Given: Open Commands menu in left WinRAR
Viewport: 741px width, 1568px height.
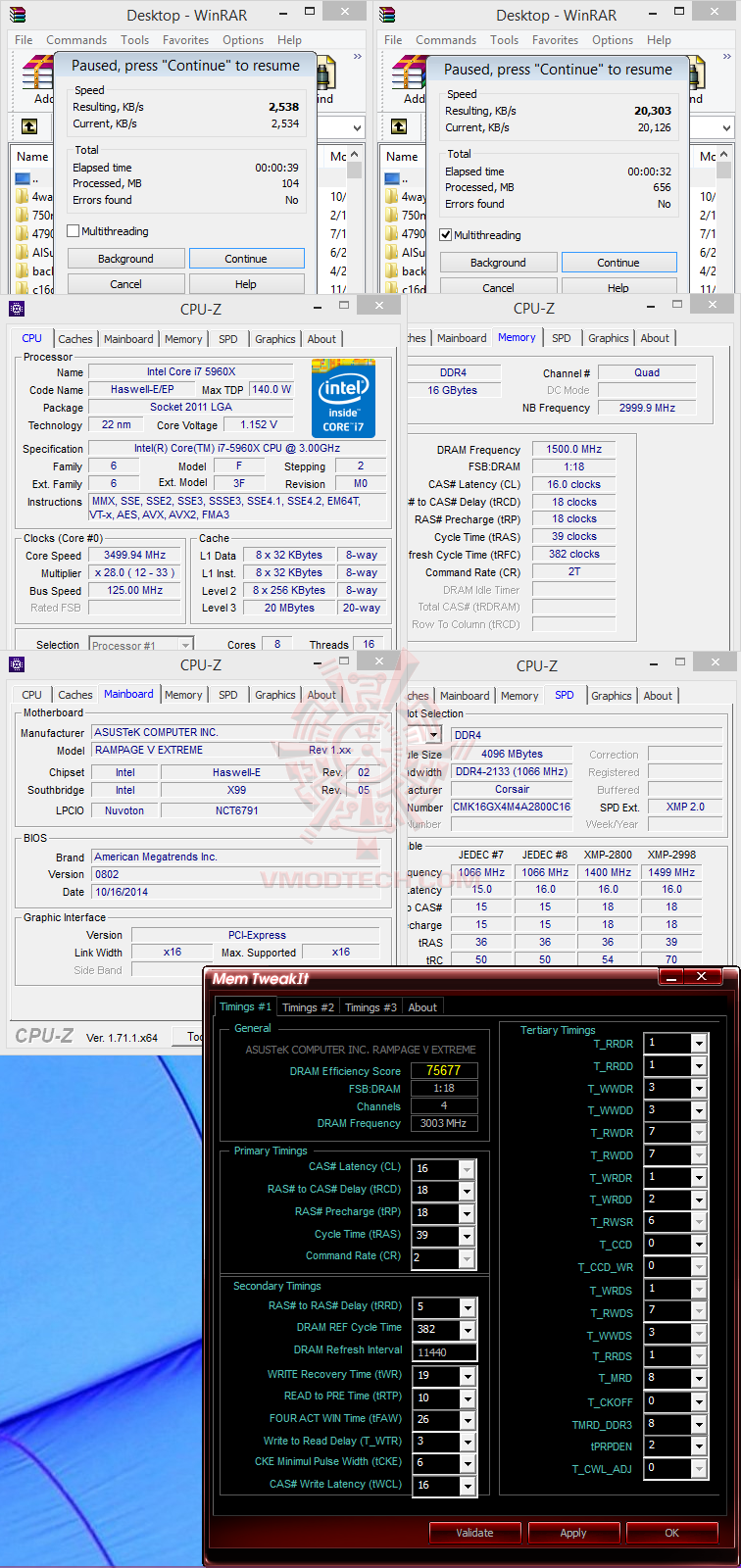Looking at the screenshot, I should [x=76, y=40].
